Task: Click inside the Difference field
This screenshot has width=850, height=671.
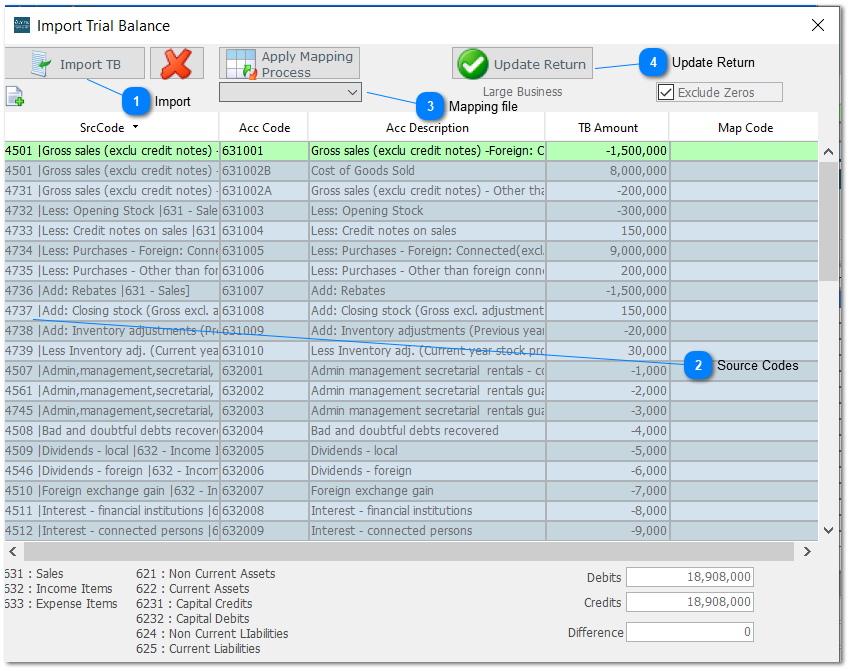Action: pos(690,632)
